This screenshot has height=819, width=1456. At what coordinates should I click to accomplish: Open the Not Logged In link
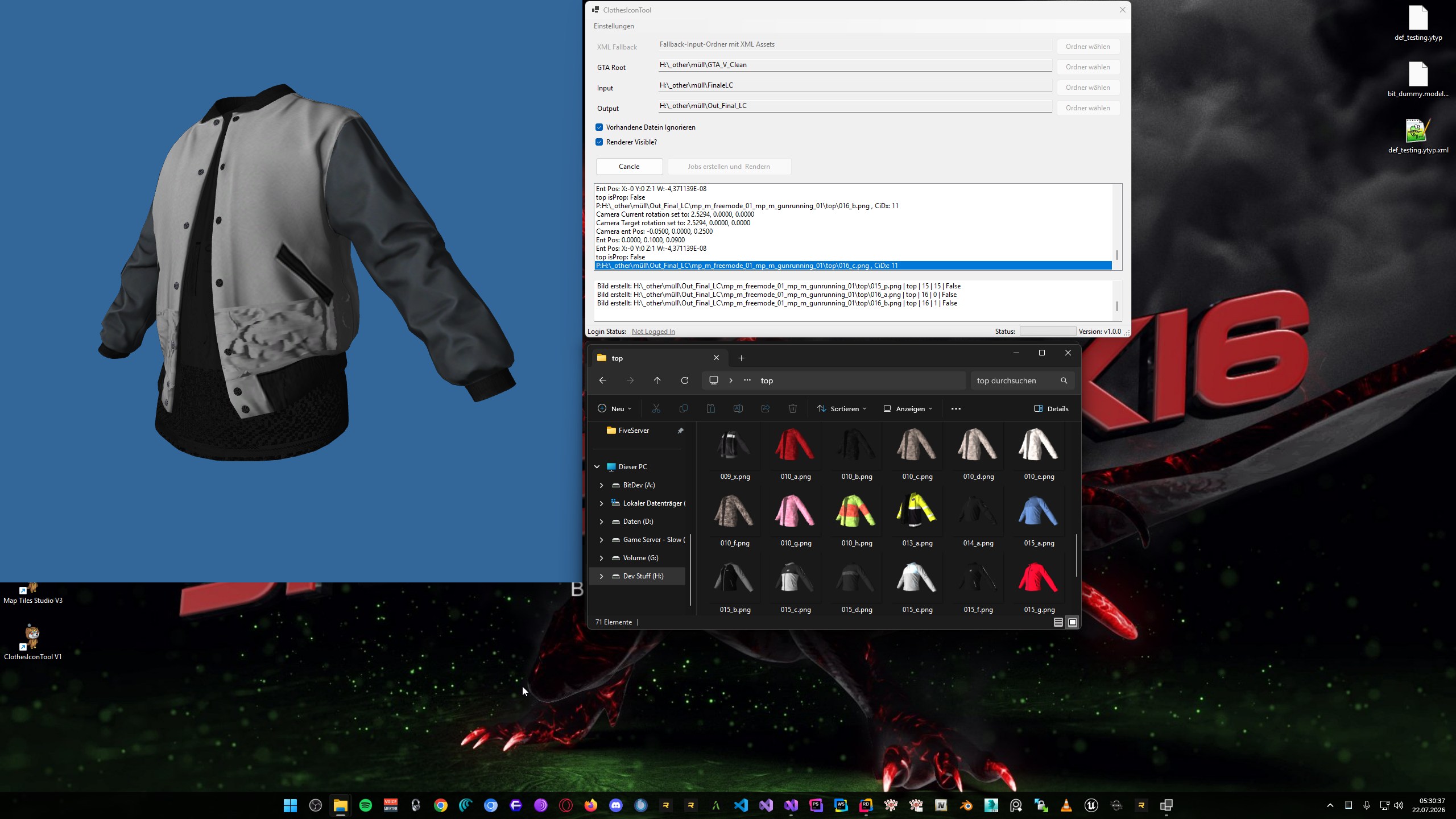pos(653,332)
